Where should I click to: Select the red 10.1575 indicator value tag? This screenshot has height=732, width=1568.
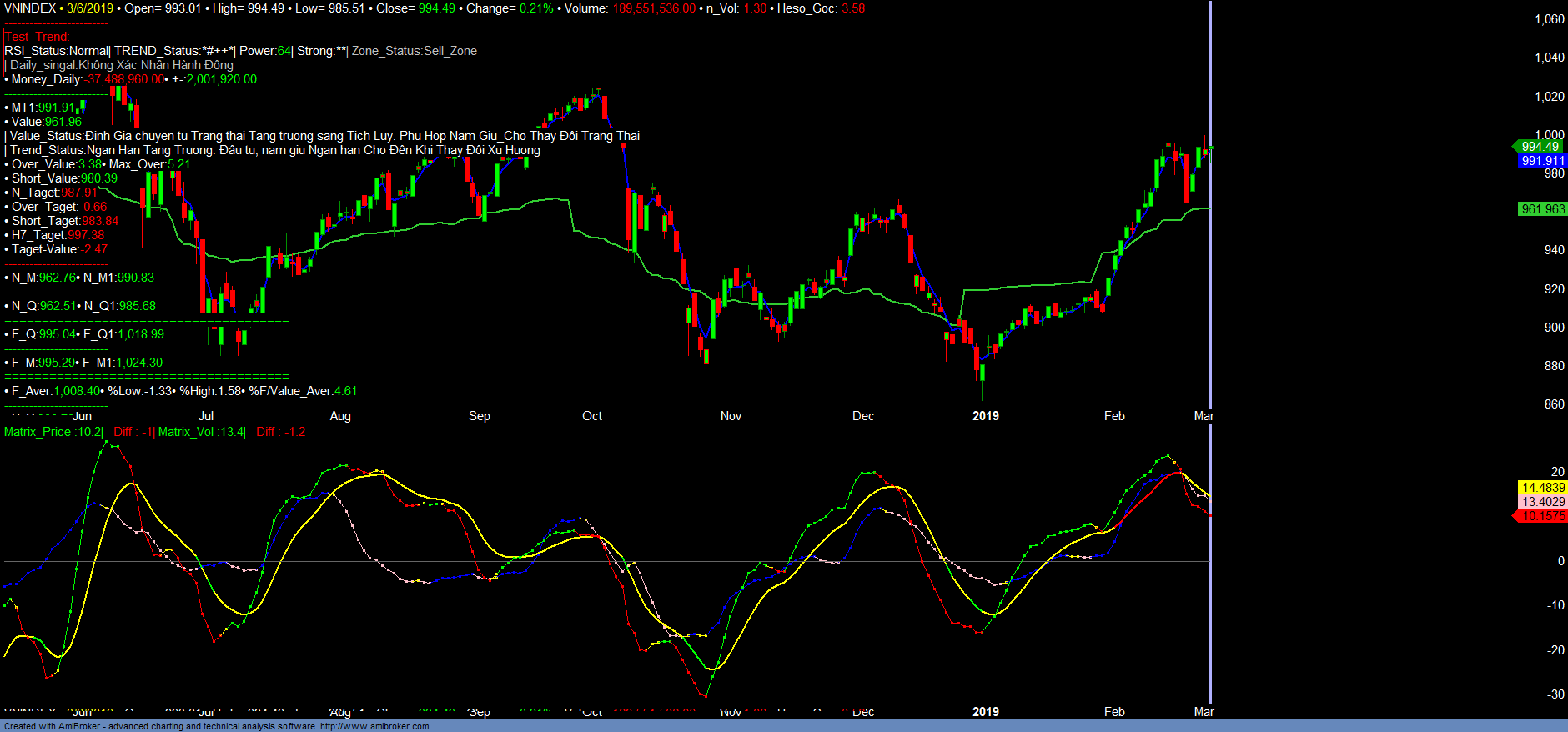tap(1542, 516)
